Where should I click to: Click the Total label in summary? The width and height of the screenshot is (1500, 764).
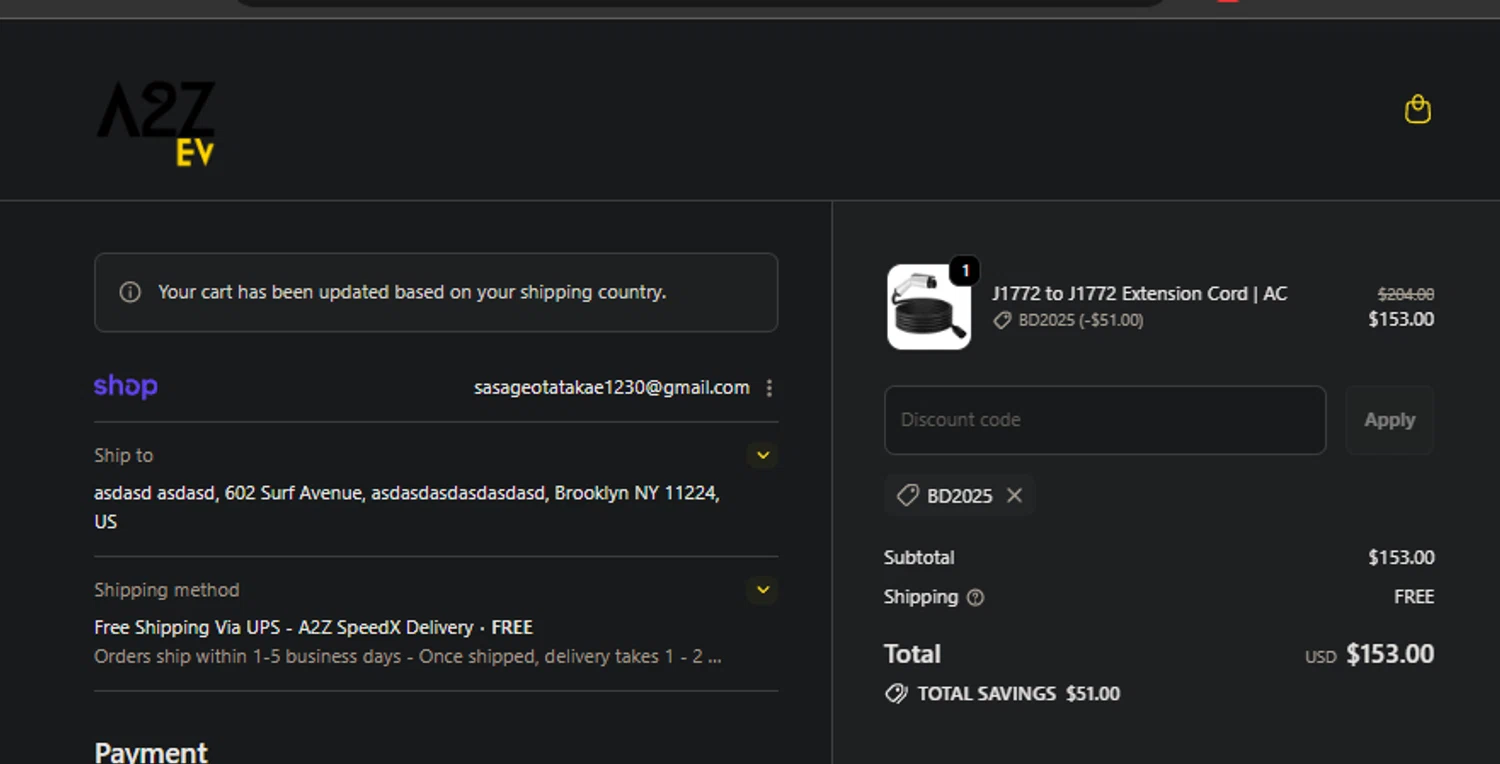(x=912, y=654)
